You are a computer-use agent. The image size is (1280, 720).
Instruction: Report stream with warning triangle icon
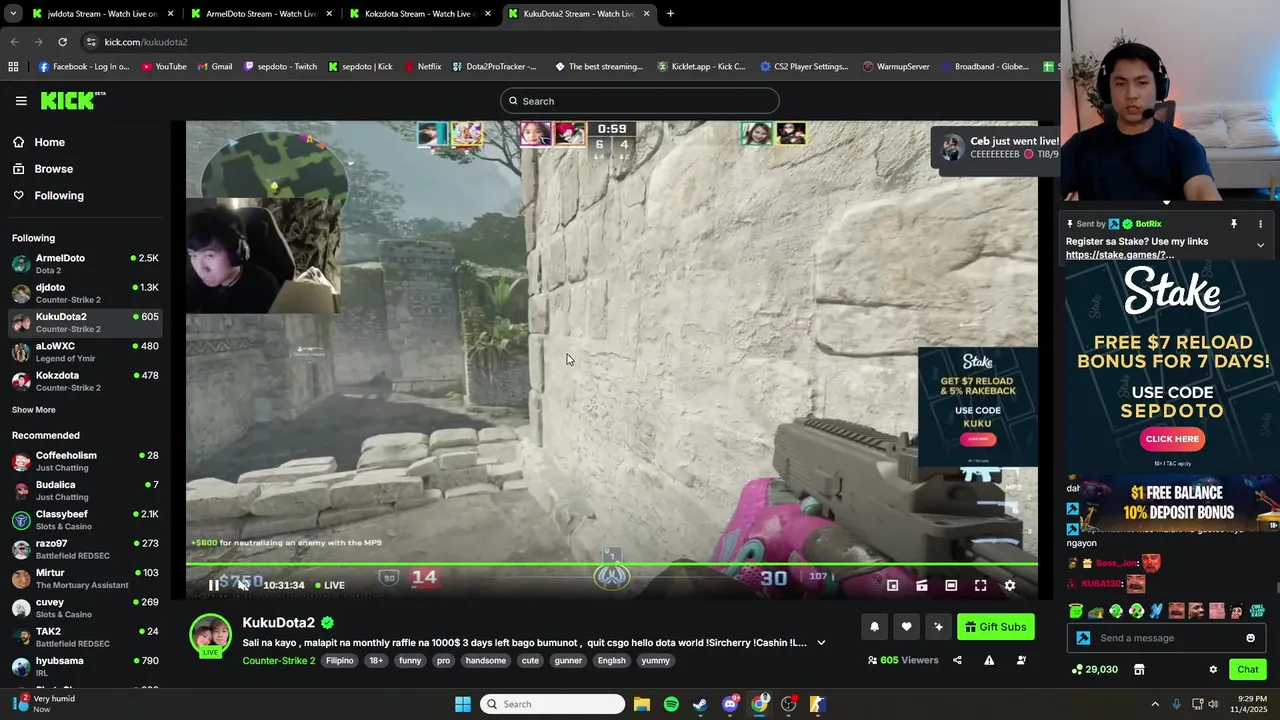(x=989, y=660)
